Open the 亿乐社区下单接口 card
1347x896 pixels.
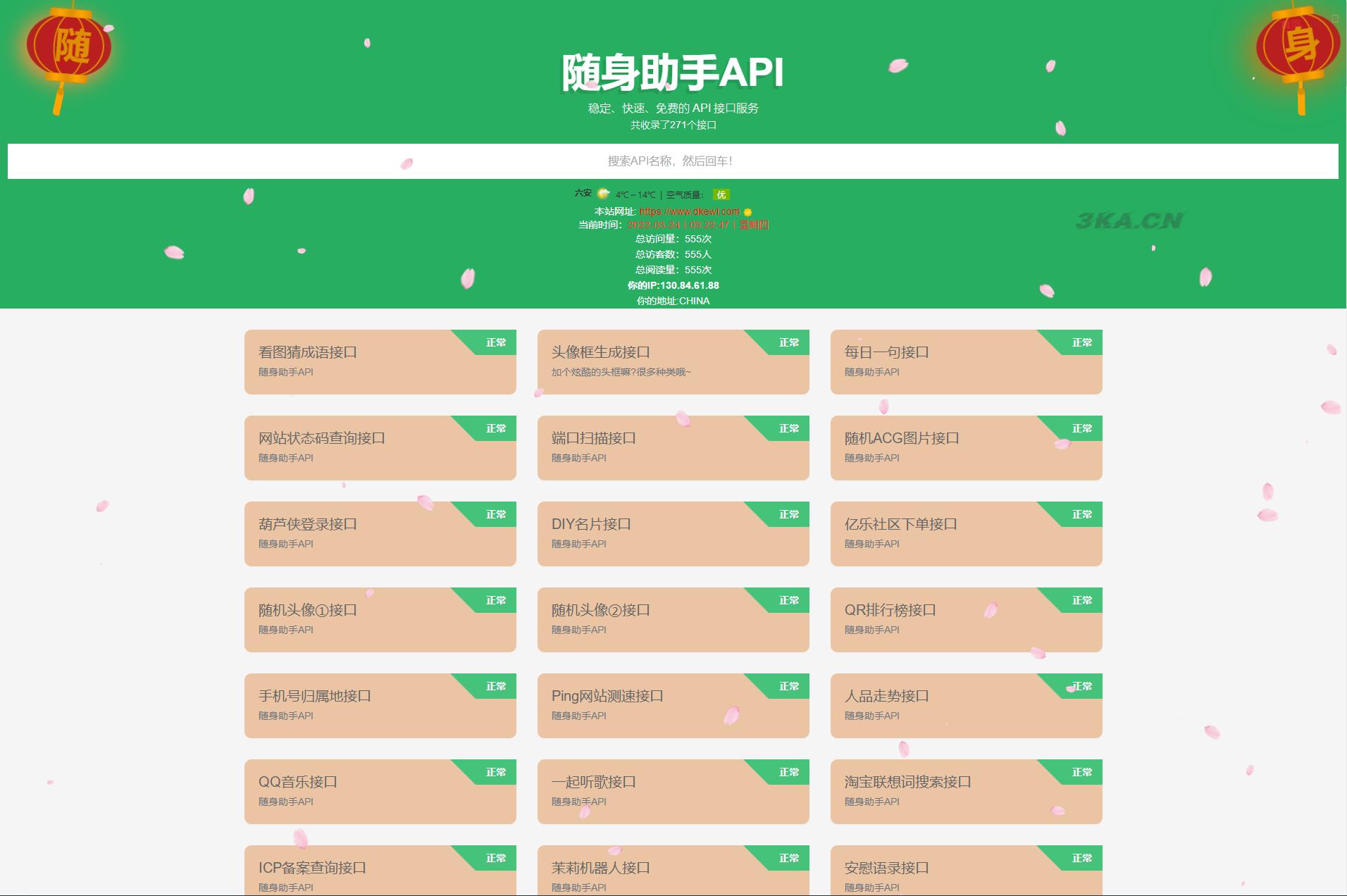[x=966, y=534]
